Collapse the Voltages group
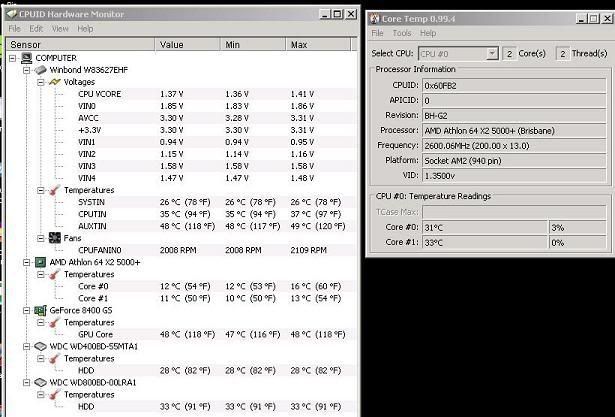The width and height of the screenshot is (615, 417). (41, 82)
